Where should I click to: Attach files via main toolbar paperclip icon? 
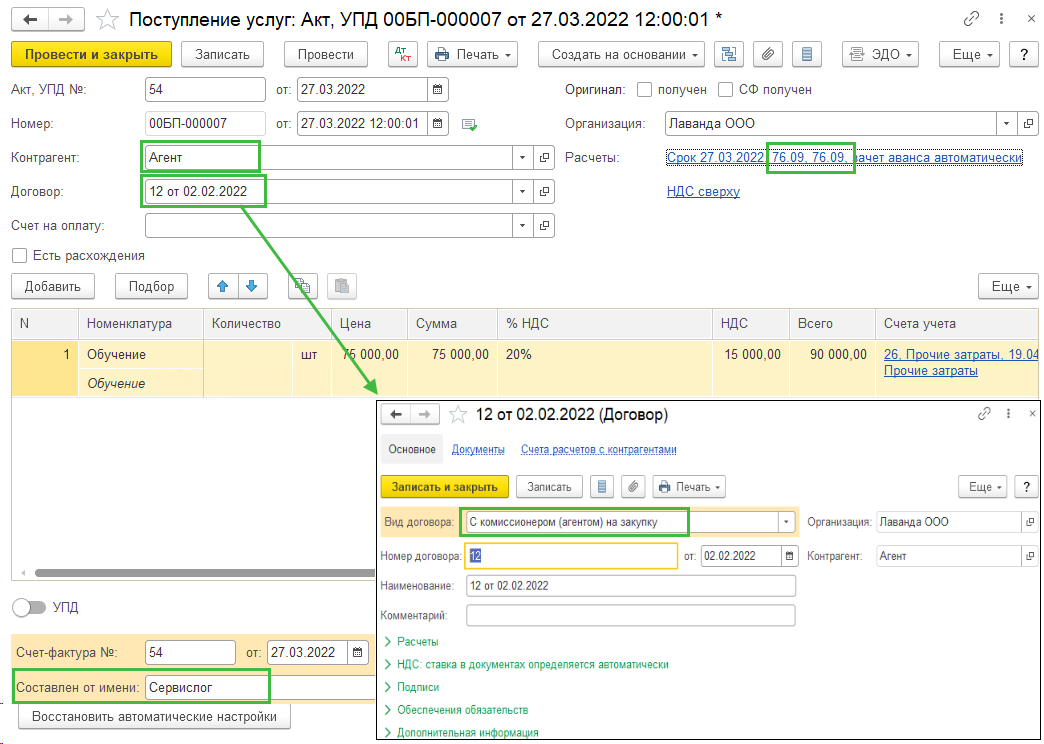tap(768, 55)
